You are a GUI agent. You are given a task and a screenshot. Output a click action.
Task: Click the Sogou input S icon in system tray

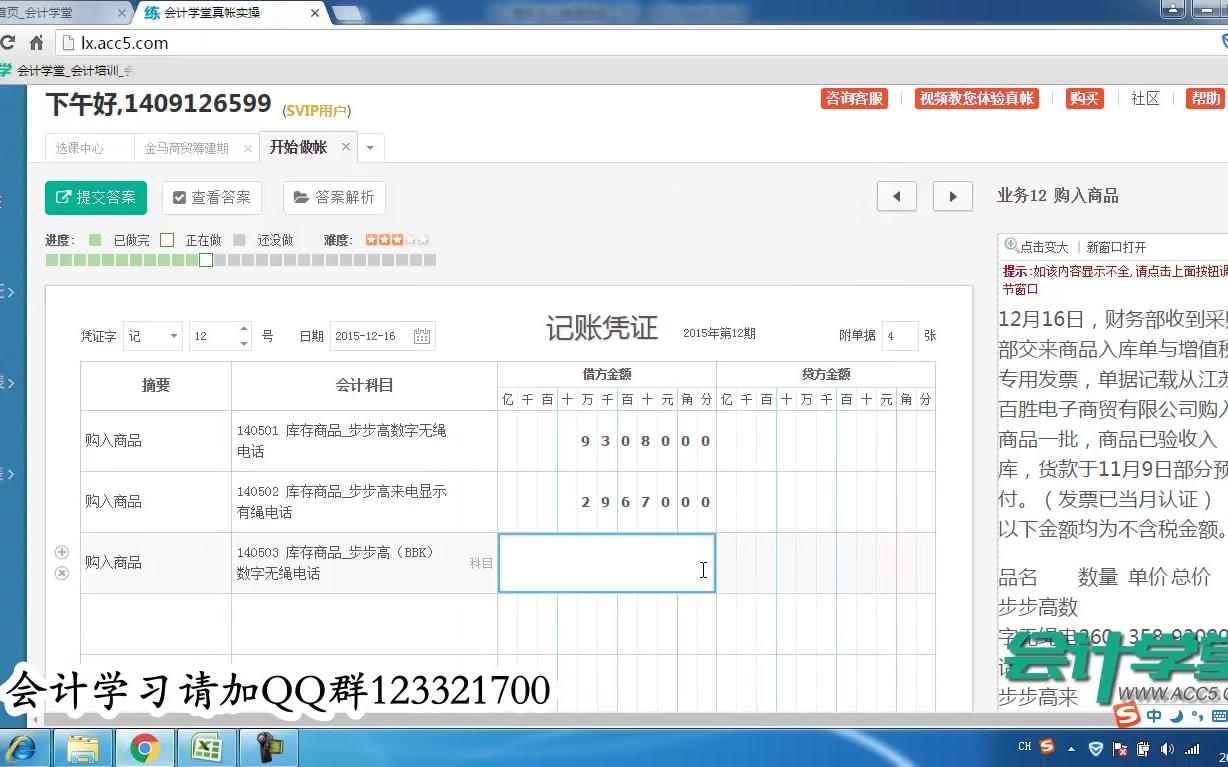tap(1046, 745)
